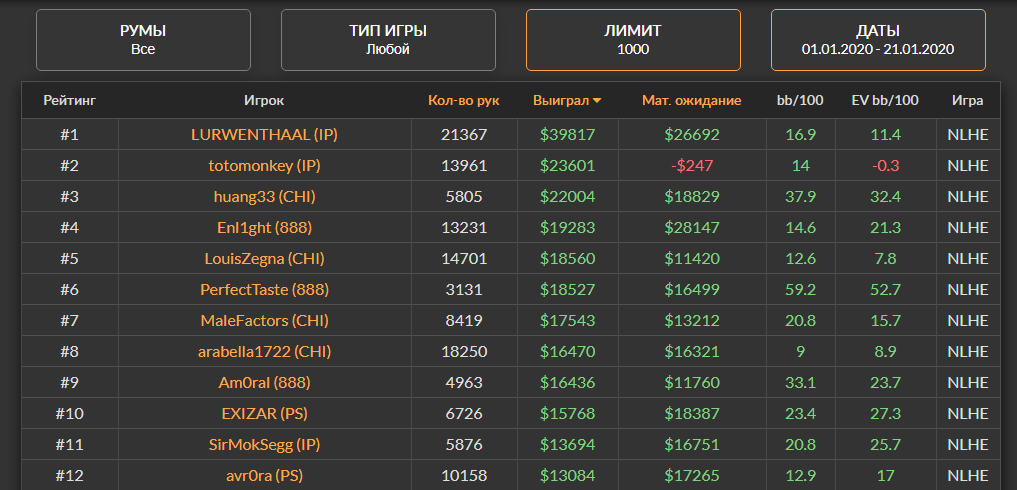
Task: Click EV bb/100 value -0.3
Action: [885, 165]
